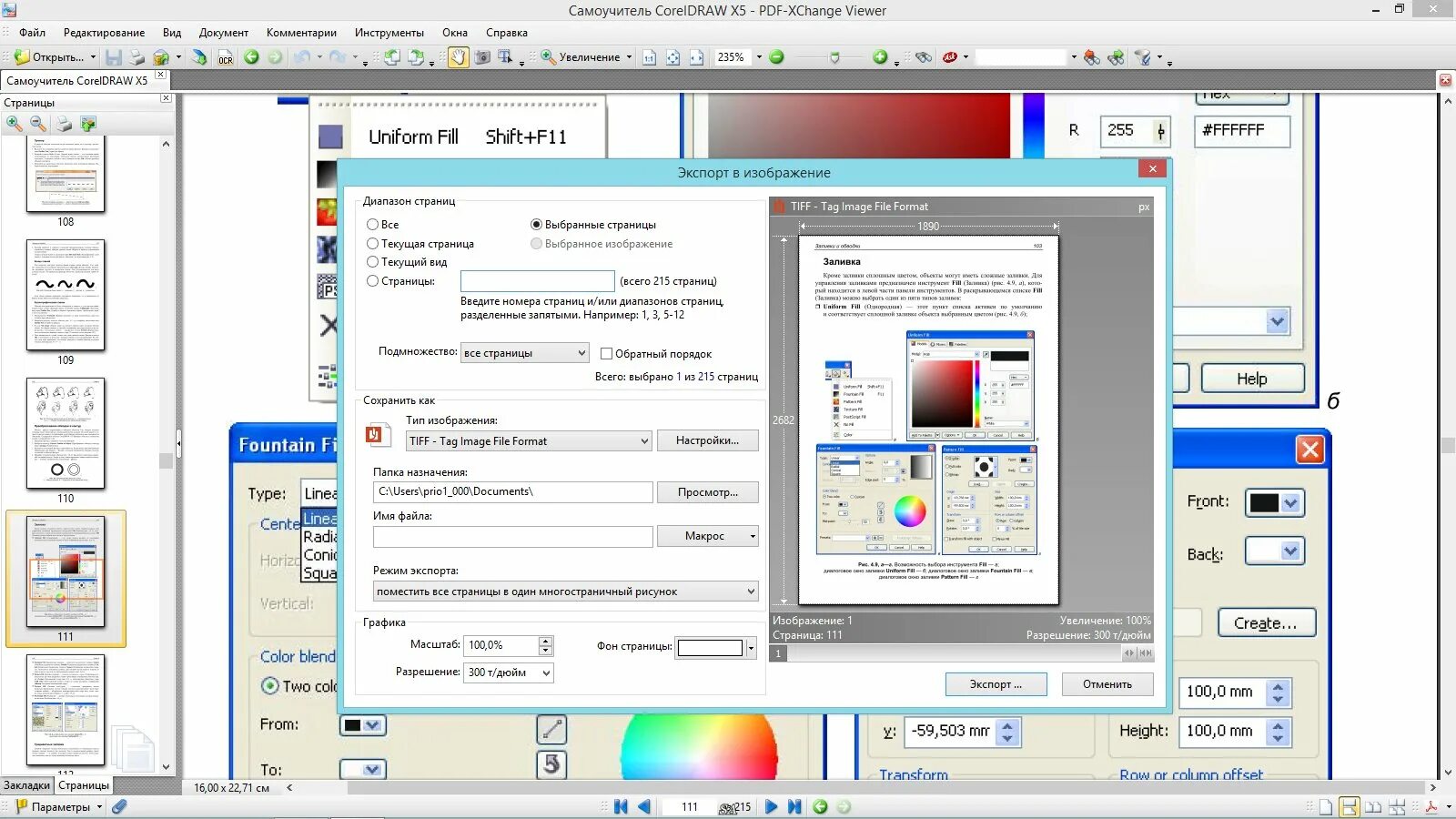This screenshot has height=819, width=1456.
Task: Go to next page arrow
Action: [771, 806]
